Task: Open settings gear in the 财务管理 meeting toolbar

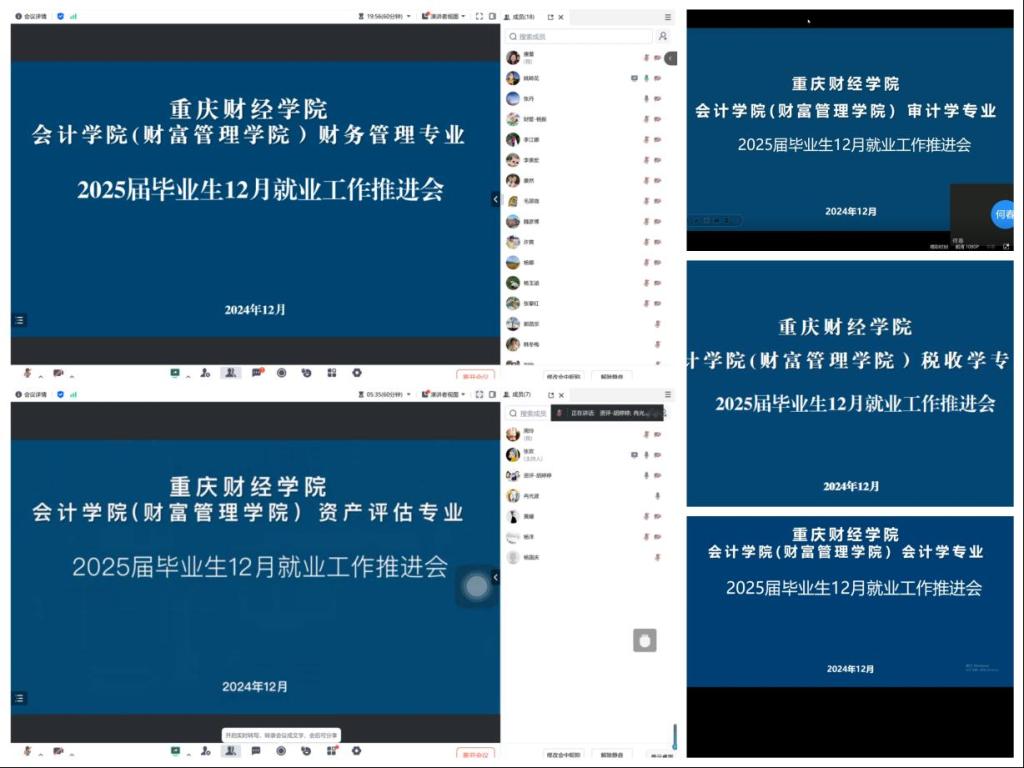Action: tap(357, 373)
